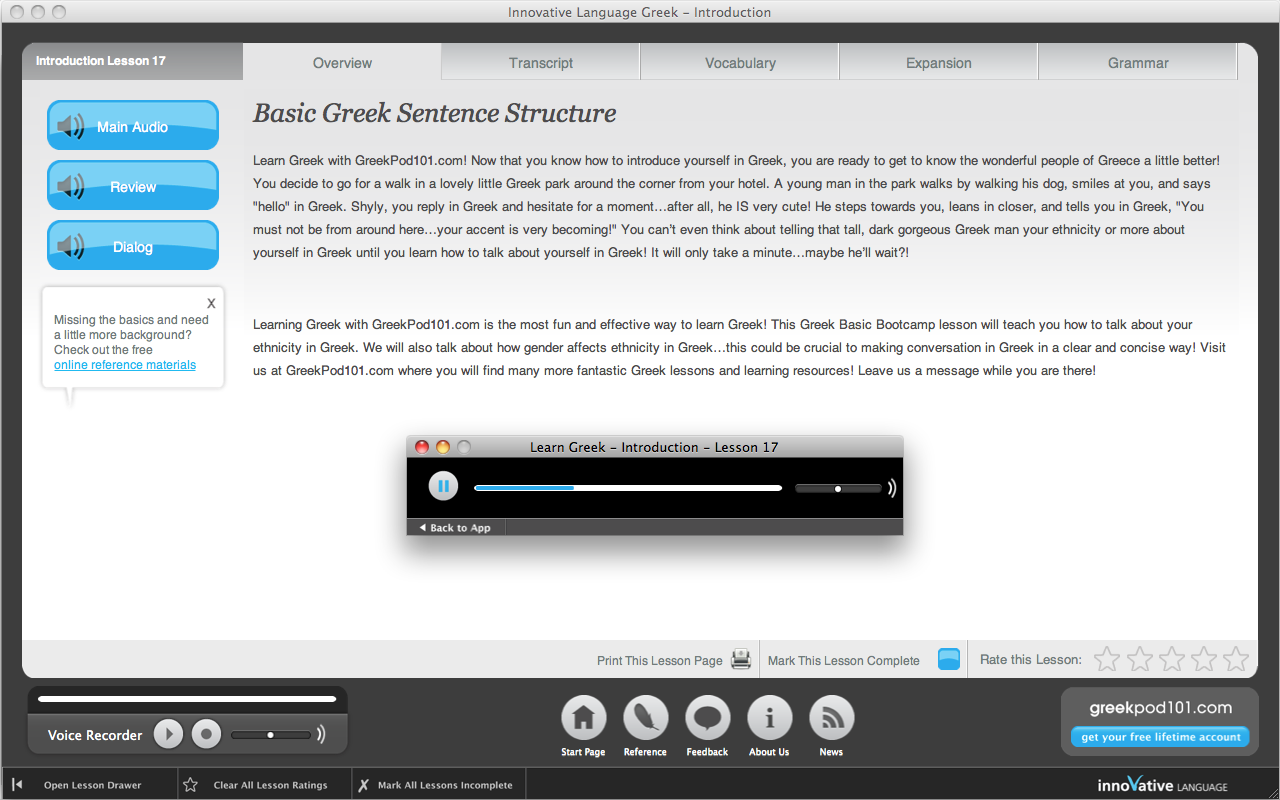
Task: Switch to the Vocabulary tab
Action: [740, 62]
